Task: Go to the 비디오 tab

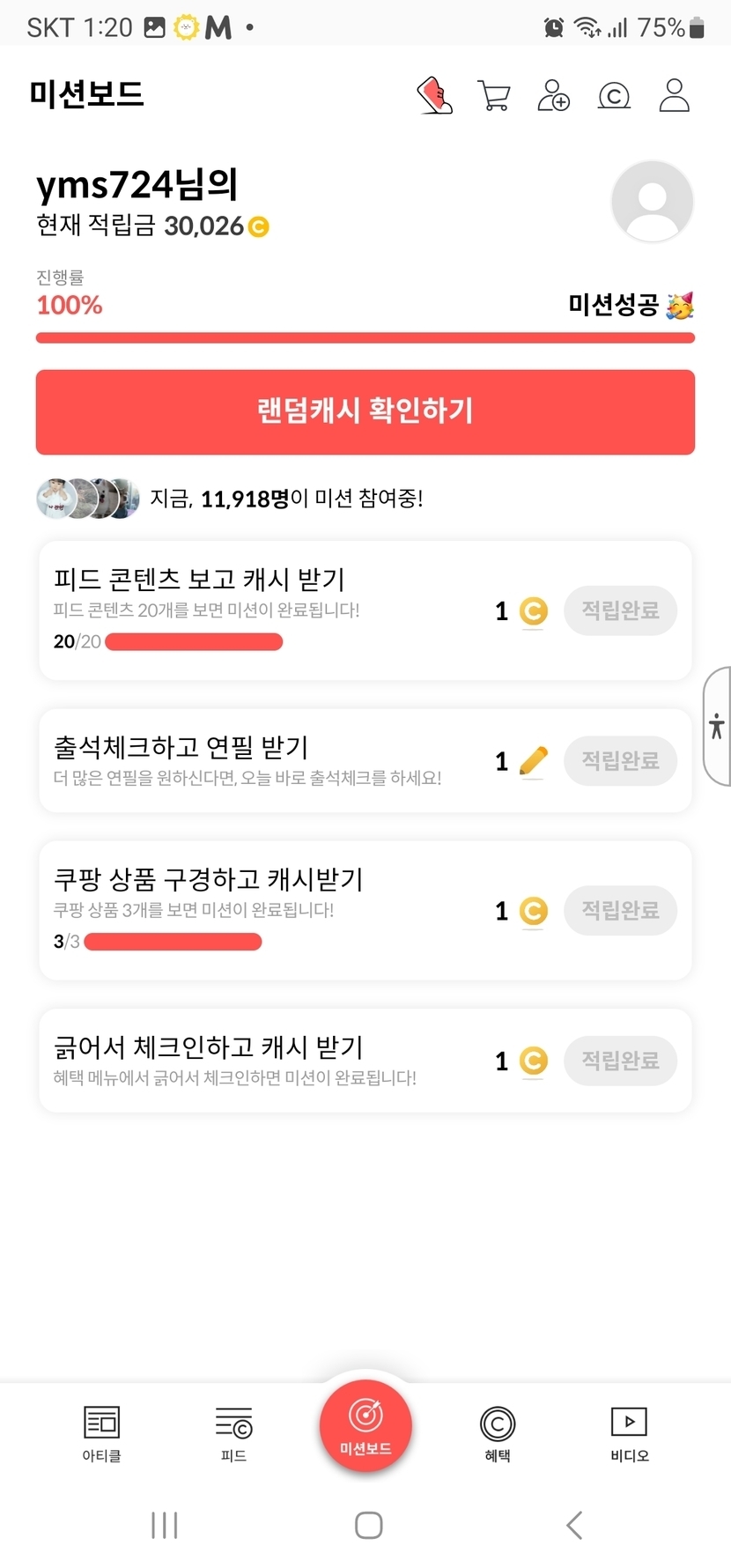Action: tap(629, 1433)
